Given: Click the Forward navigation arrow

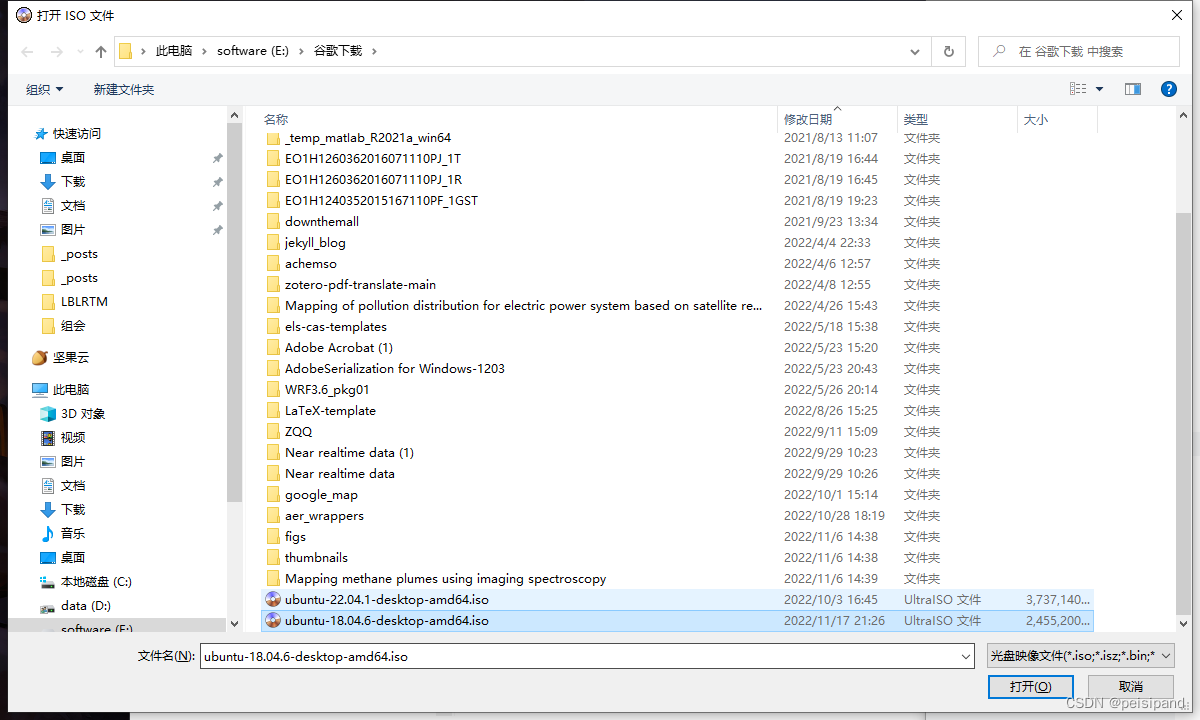Looking at the screenshot, I should (57, 51).
